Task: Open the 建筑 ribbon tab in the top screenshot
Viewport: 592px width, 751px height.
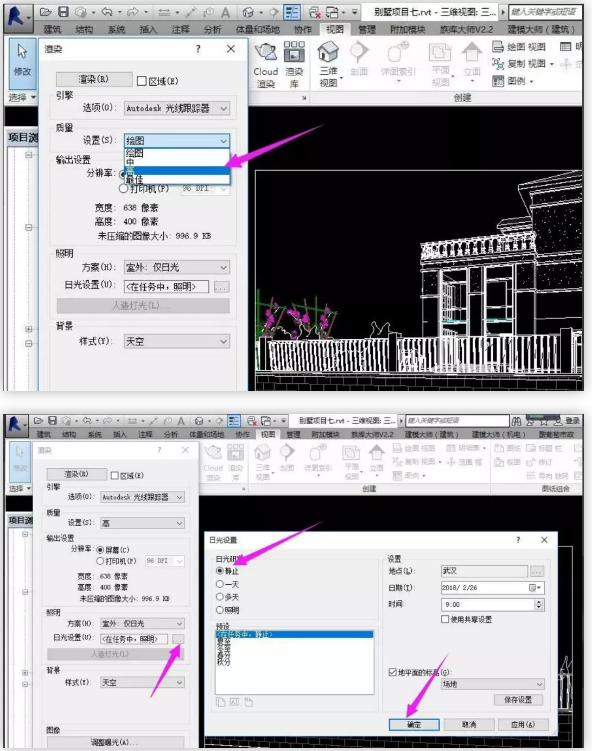Action: (53, 29)
